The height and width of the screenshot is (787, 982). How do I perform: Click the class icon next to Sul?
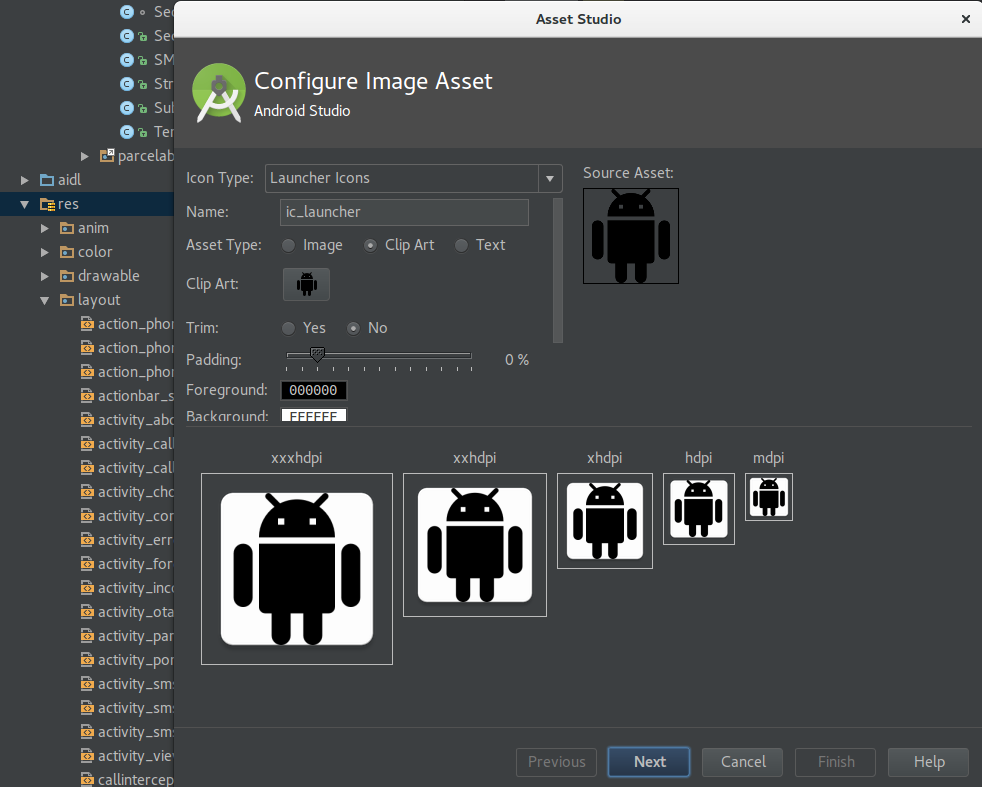[127, 108]
